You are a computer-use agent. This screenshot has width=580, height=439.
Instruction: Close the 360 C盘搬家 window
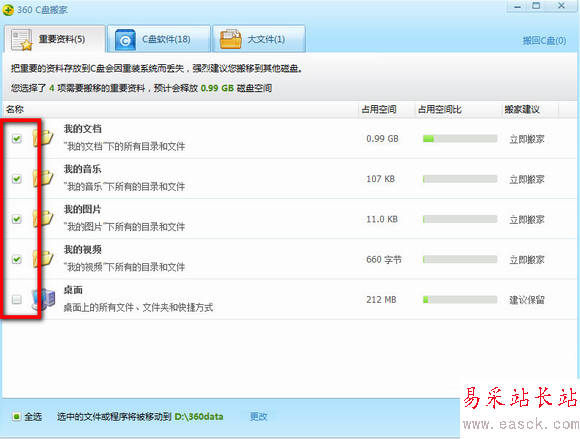pyautogui.click(x=561, y=6)
